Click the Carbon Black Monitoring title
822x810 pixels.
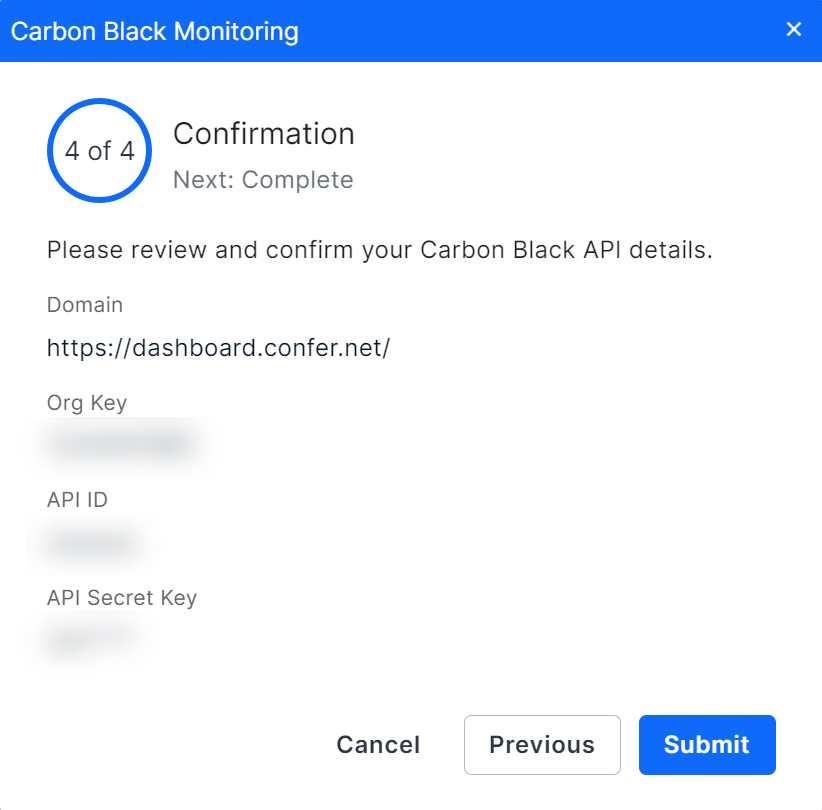click(155, 31)
